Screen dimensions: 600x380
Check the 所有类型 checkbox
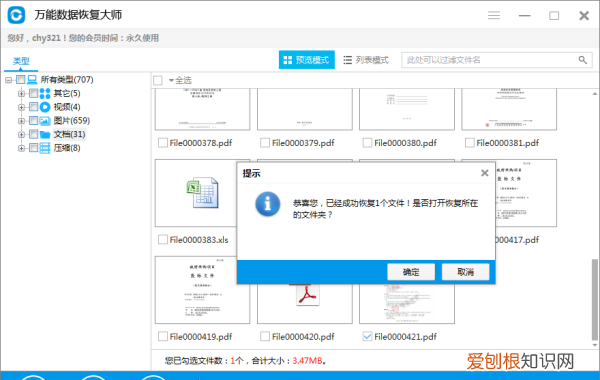tap(21, 80)
